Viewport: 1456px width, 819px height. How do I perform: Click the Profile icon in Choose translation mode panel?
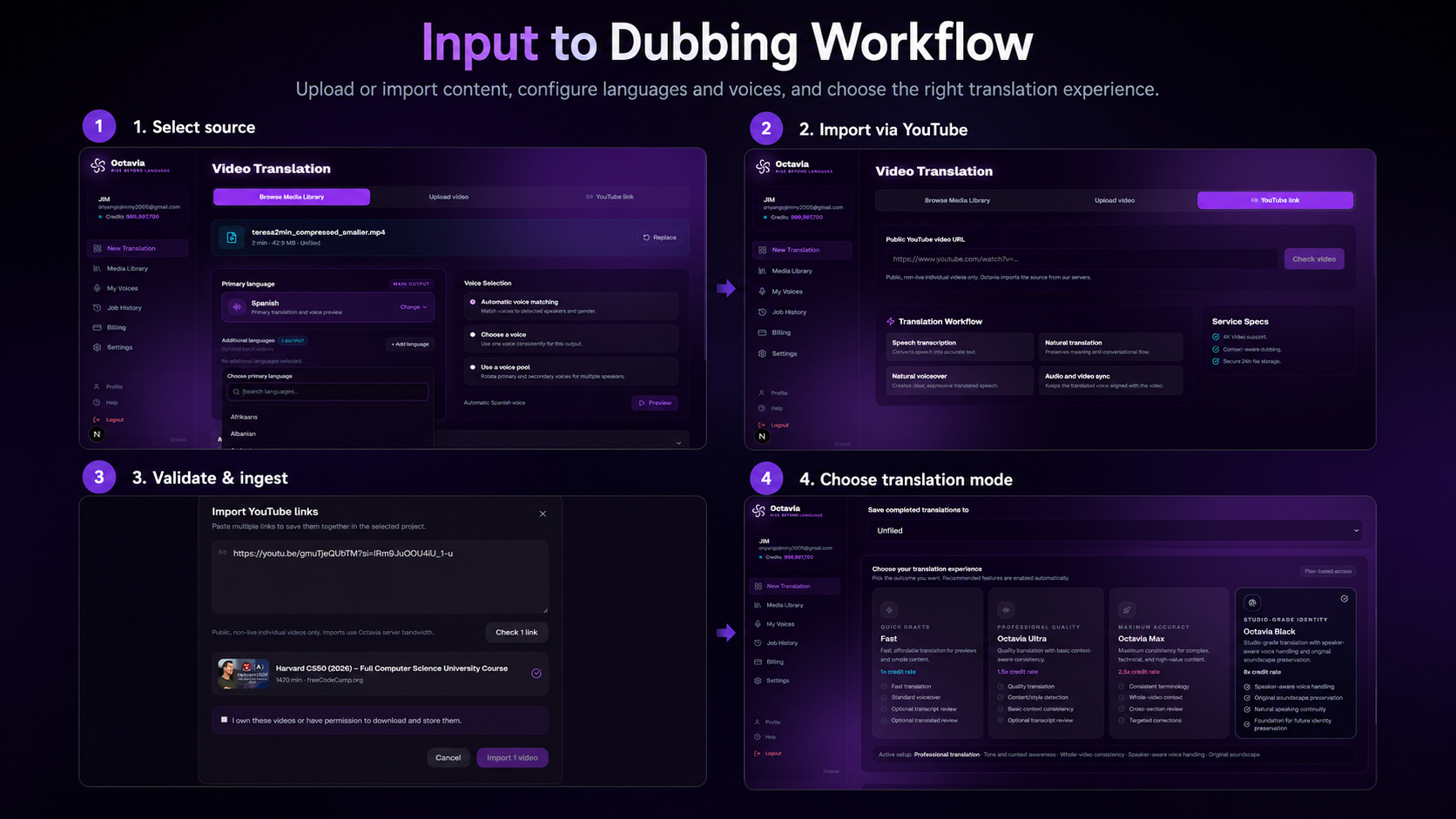(758, 722)
